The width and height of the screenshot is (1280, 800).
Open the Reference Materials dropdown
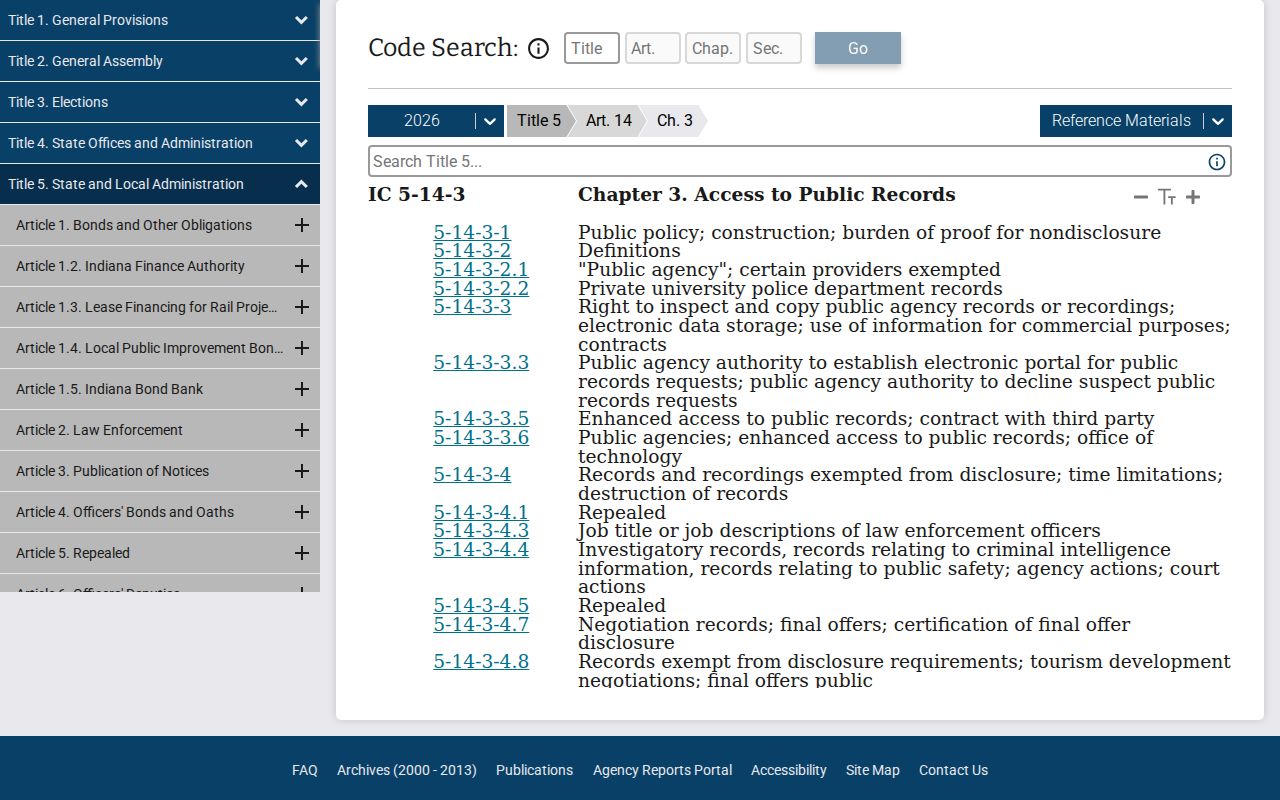click(1136, 121)
